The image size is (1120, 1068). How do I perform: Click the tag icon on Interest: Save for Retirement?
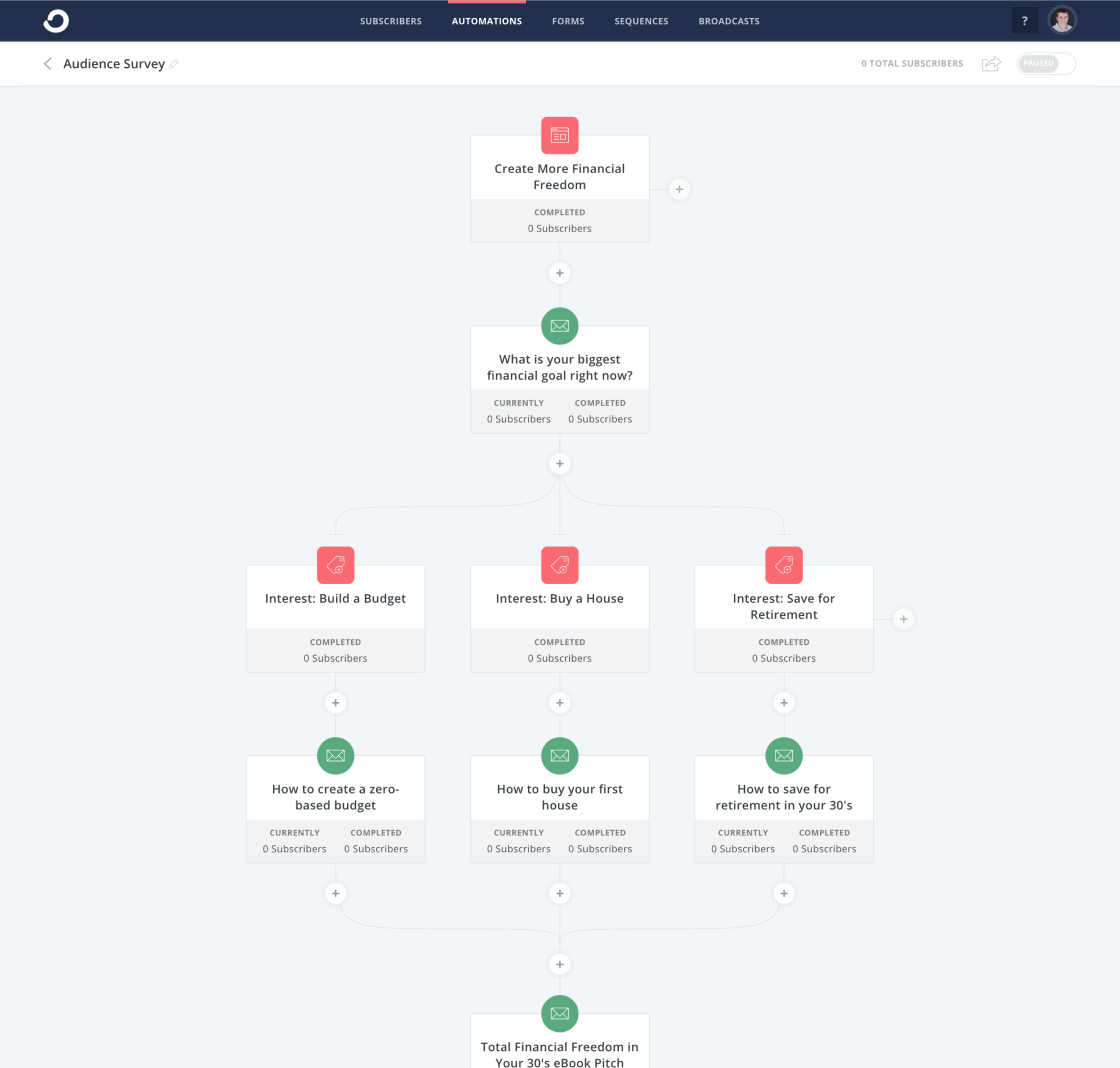pyautogui.click(x=783, y=565)
